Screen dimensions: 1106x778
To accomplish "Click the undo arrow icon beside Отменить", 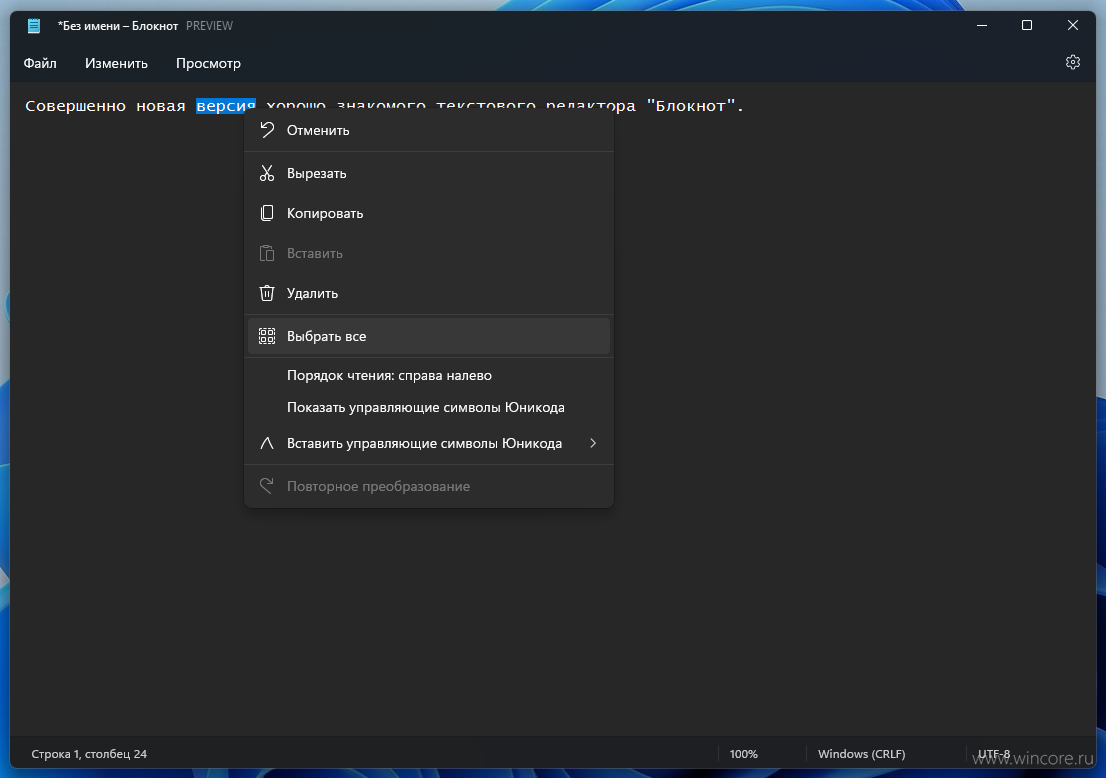I will coord(267,130).
